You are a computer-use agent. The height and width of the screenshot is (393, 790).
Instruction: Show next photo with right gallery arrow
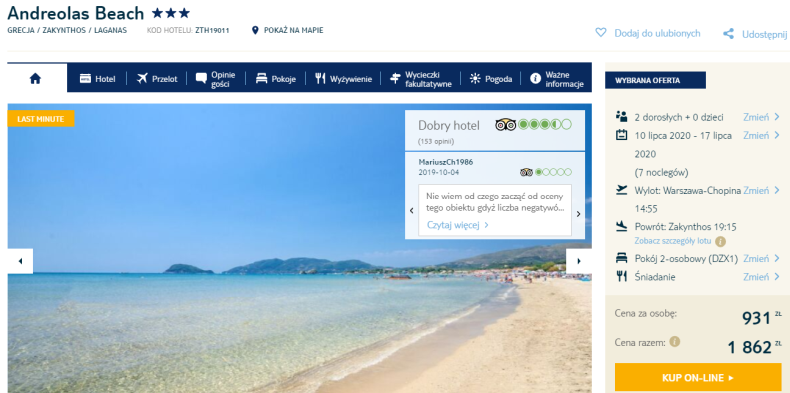pyautogui.click(x=578, y=261)
